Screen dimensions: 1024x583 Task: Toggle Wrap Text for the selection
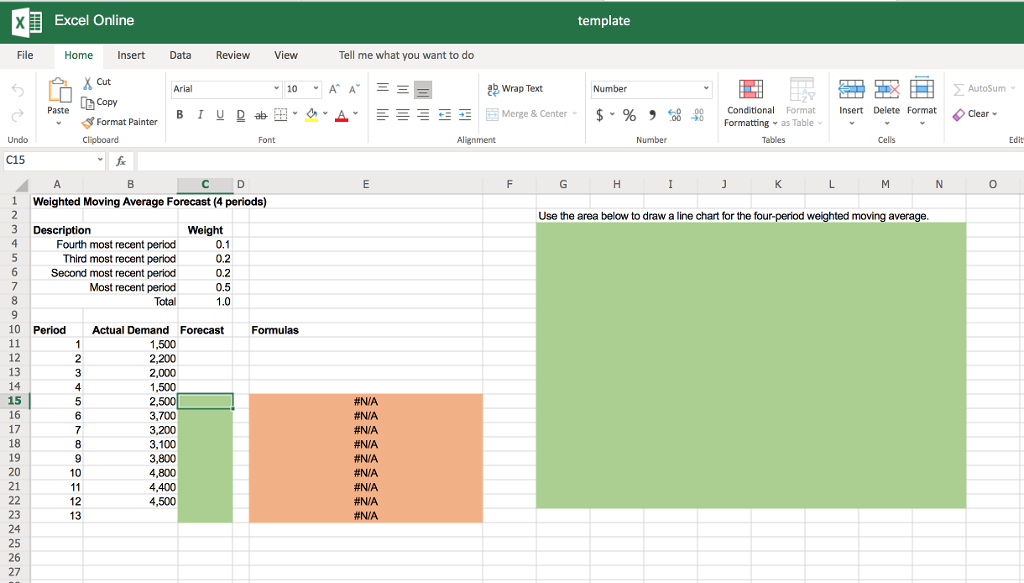click(x=518, y=88)
